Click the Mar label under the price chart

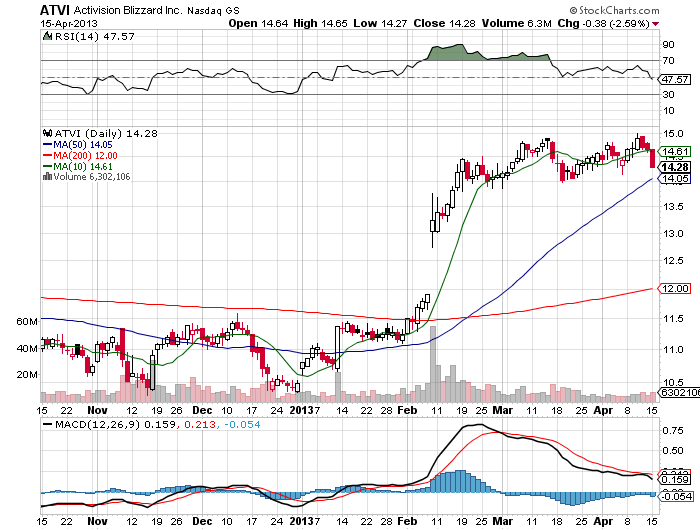click(x=503, y=410)
